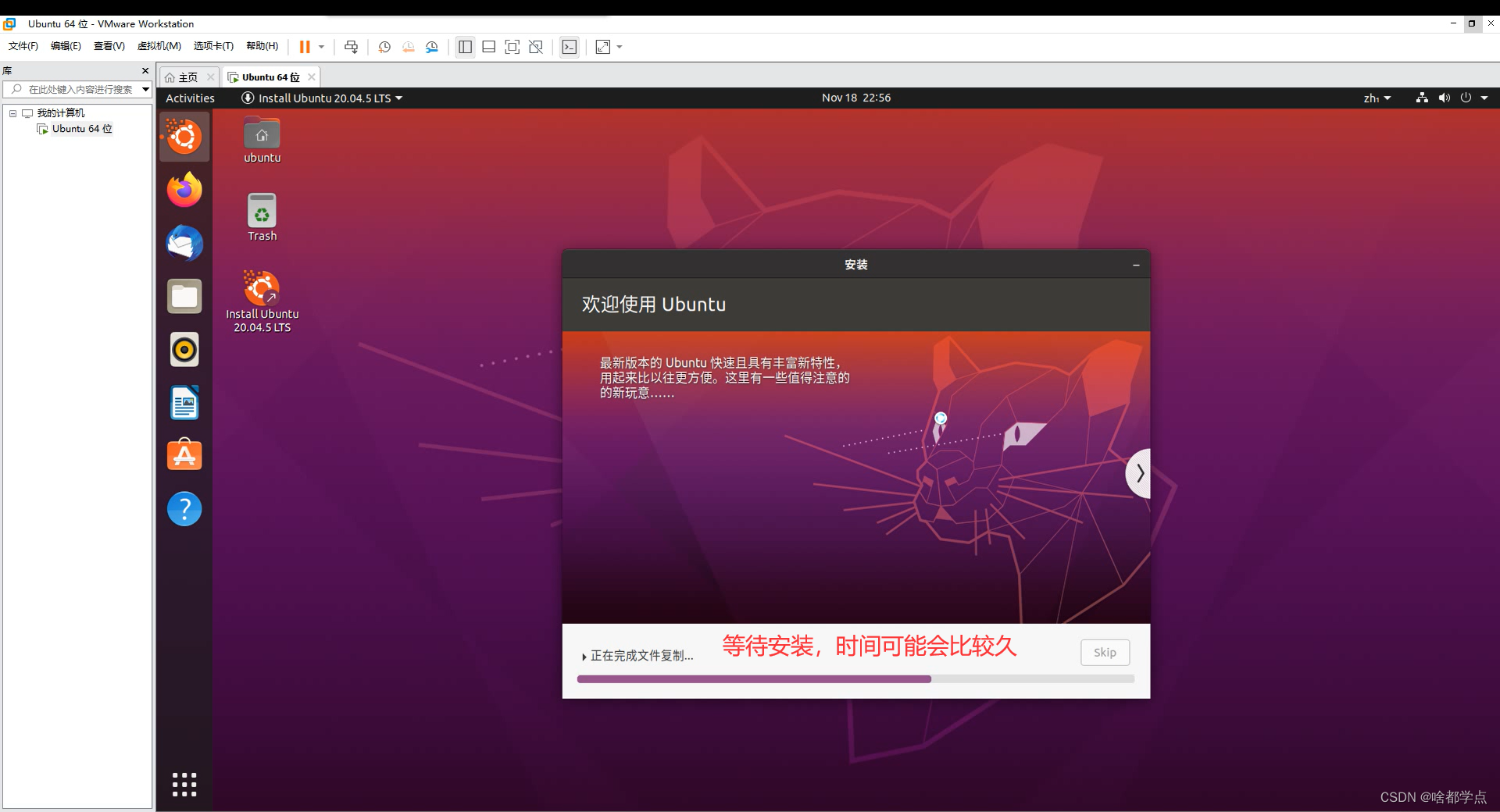The image size is (1500, 812).
Task: Click the library search input field
Action: click(x=77, y=89)
